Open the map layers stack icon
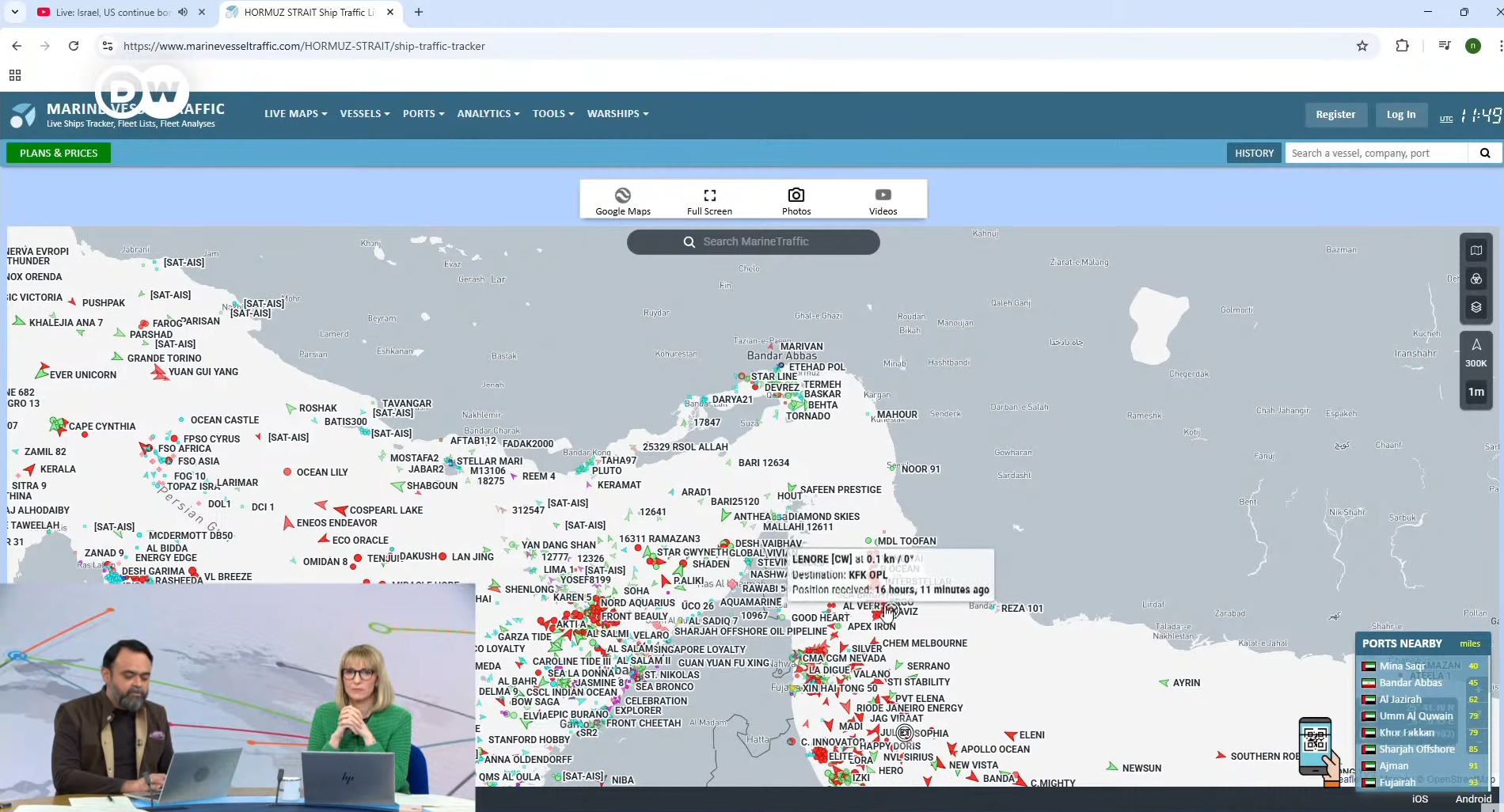 1476,307
